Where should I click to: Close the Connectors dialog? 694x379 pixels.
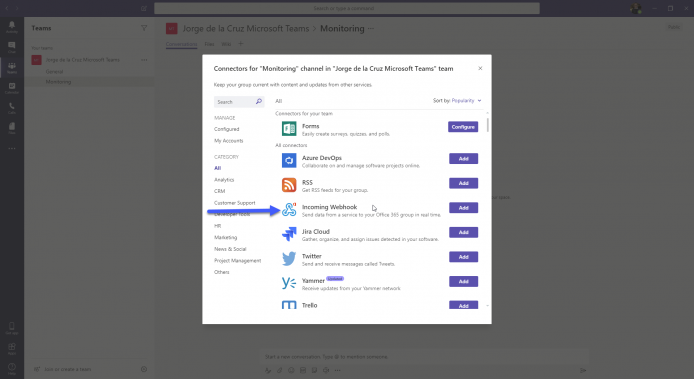click(480, 68)
